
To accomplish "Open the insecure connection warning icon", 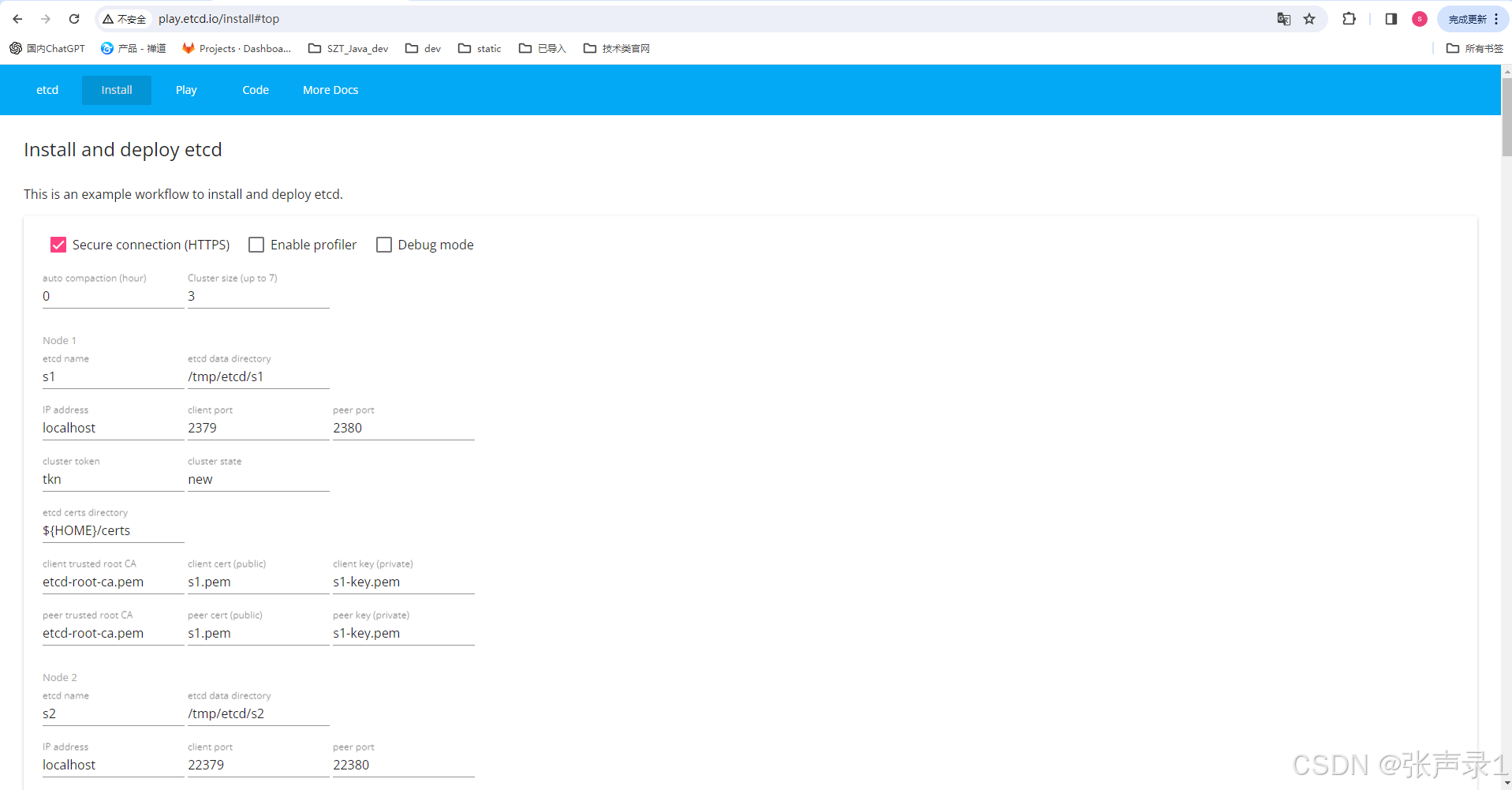I will click(x=125, y=19).
